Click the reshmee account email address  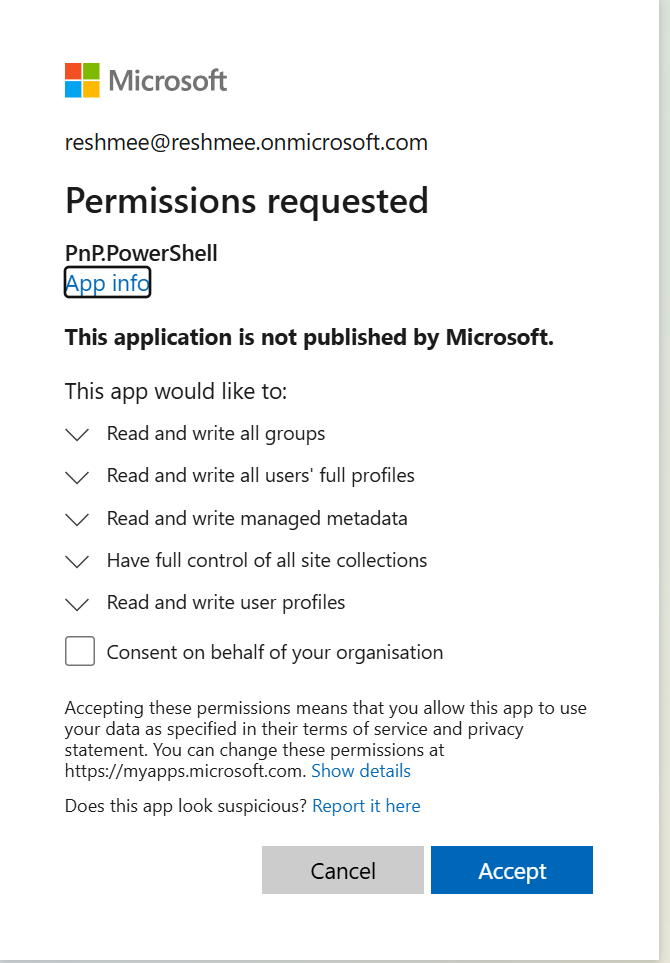246,143
